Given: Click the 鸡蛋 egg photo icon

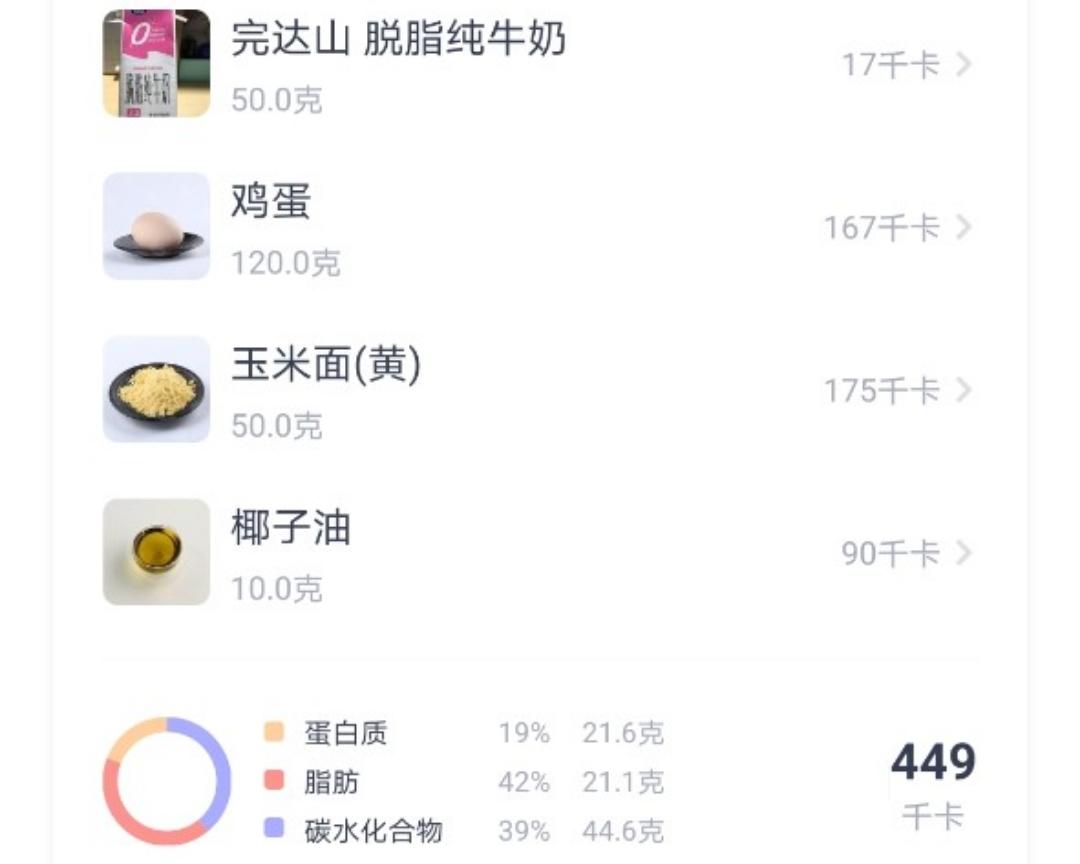Looking at the screenshot, I should pyautogui.click(x=155, y=226).
